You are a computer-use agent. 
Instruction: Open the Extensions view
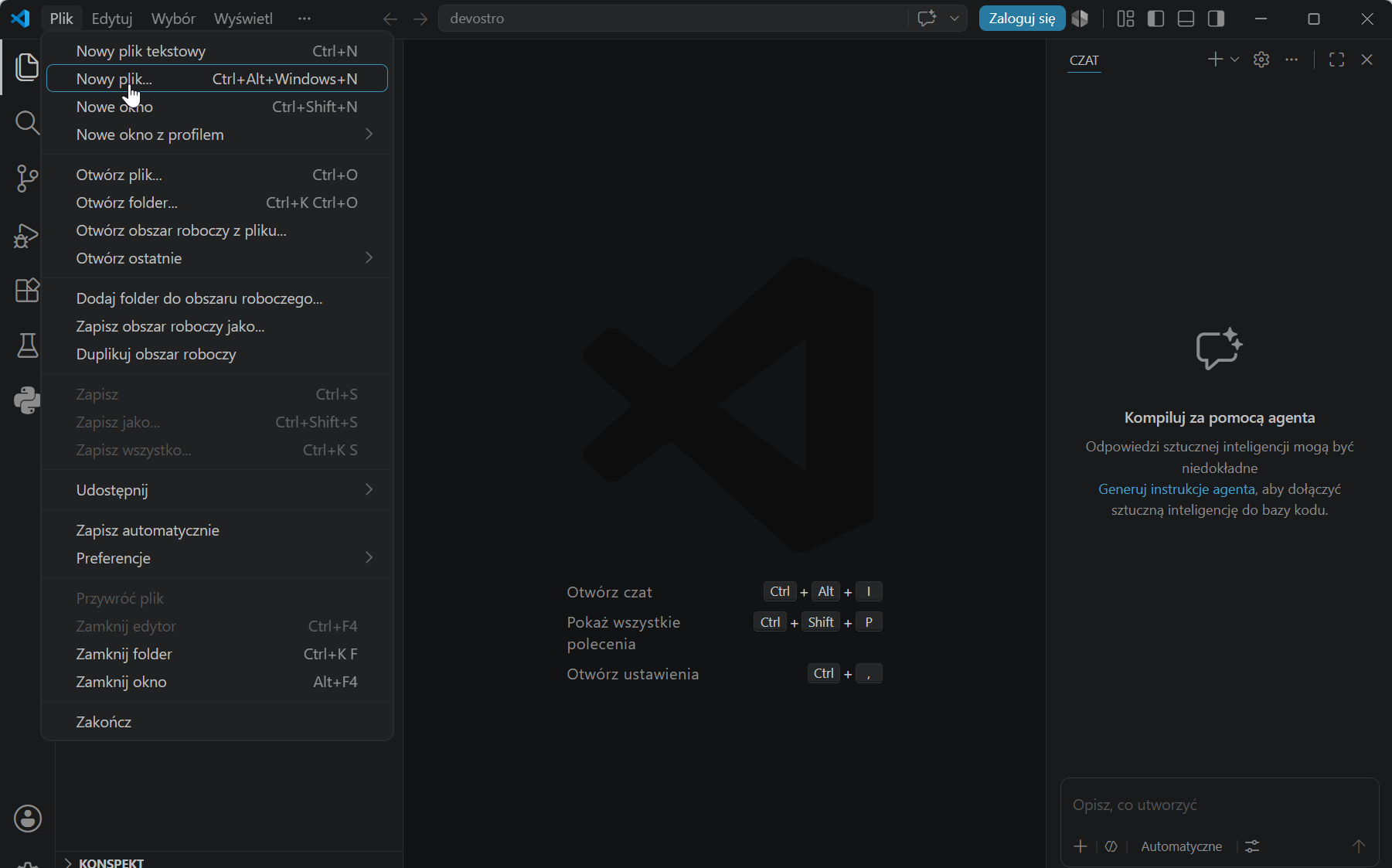point(27,291)
